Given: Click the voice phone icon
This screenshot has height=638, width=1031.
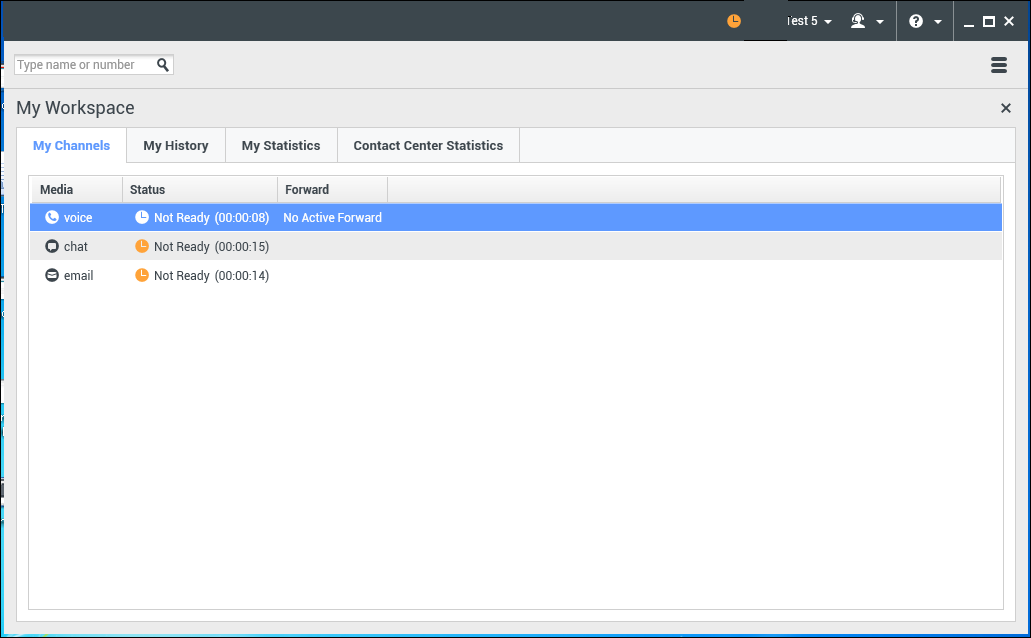Looking at the screenshot, I should (x=52, y=217).
